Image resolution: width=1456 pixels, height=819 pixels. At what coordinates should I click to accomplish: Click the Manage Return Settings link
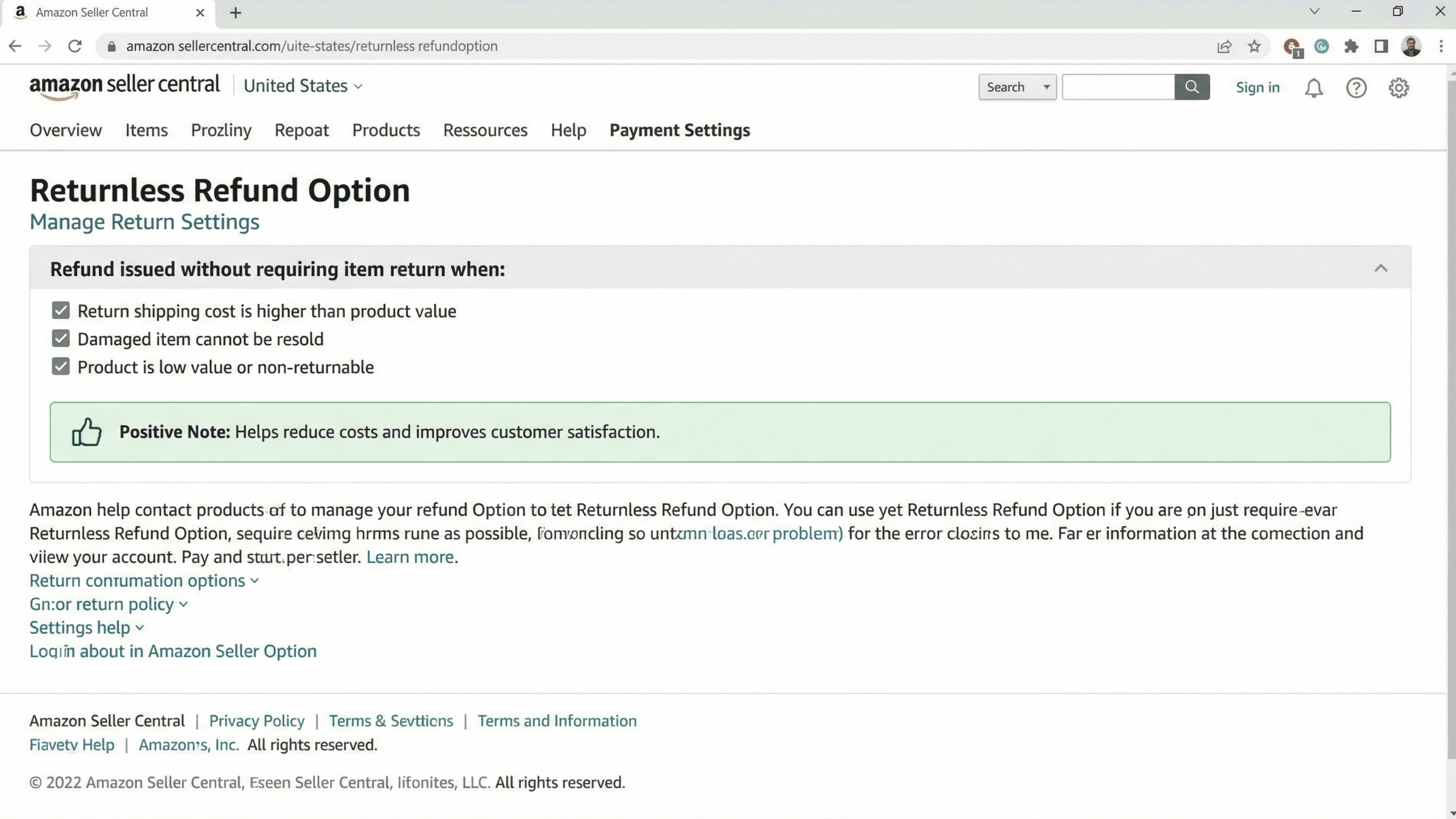tap(144, 222)
